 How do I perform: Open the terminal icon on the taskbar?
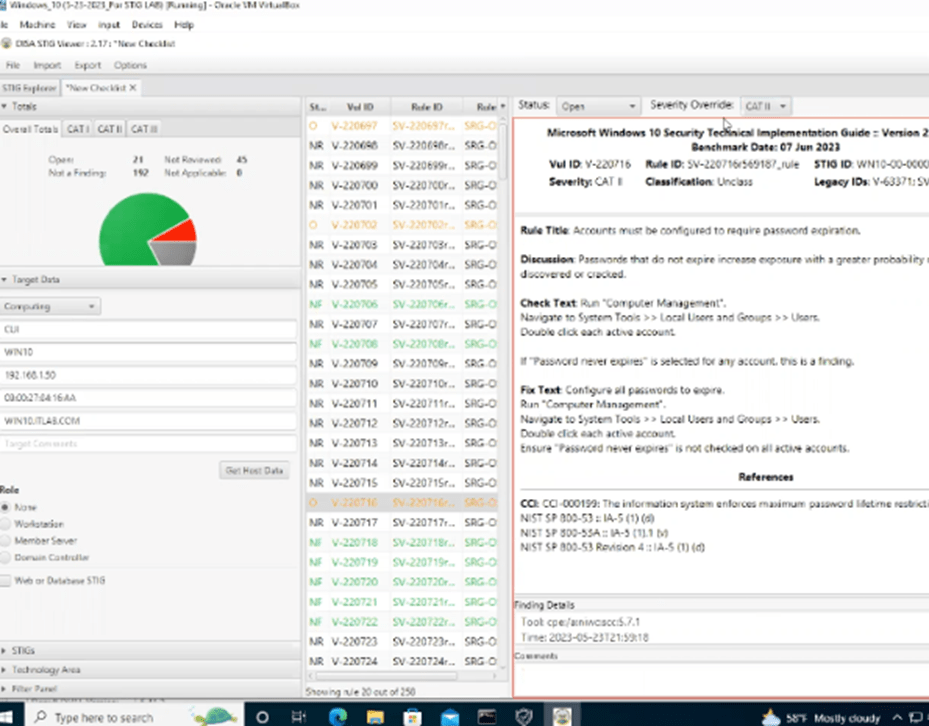(x=487, y=716)
